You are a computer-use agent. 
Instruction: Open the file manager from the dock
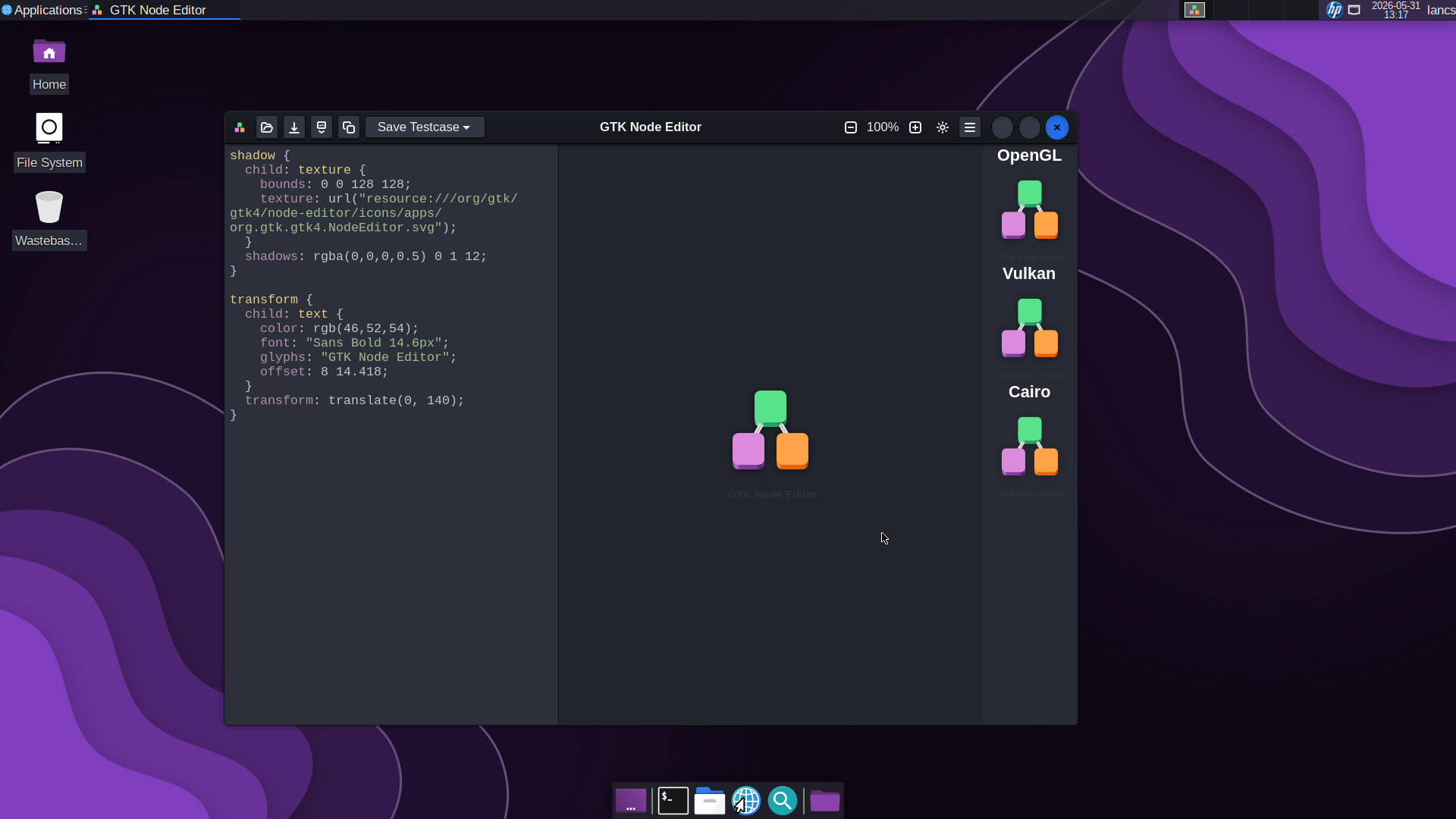pyautogui.click(x=710, y=801)
